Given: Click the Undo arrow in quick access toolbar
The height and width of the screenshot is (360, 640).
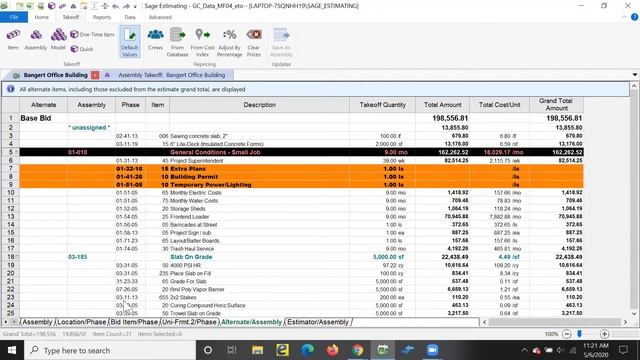Looking at the screenshot, I should click(x=116, y=6).
